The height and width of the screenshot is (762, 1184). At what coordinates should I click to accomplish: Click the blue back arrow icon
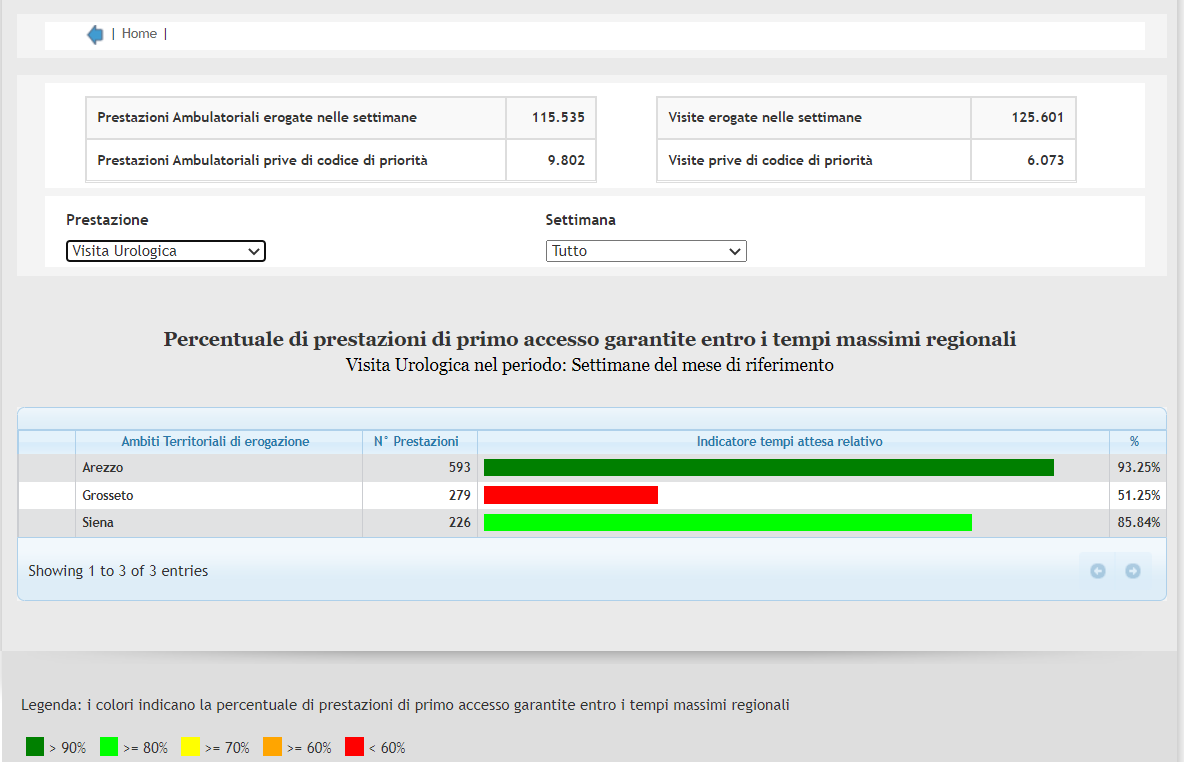pyautogui.click(x=95, y=35)
